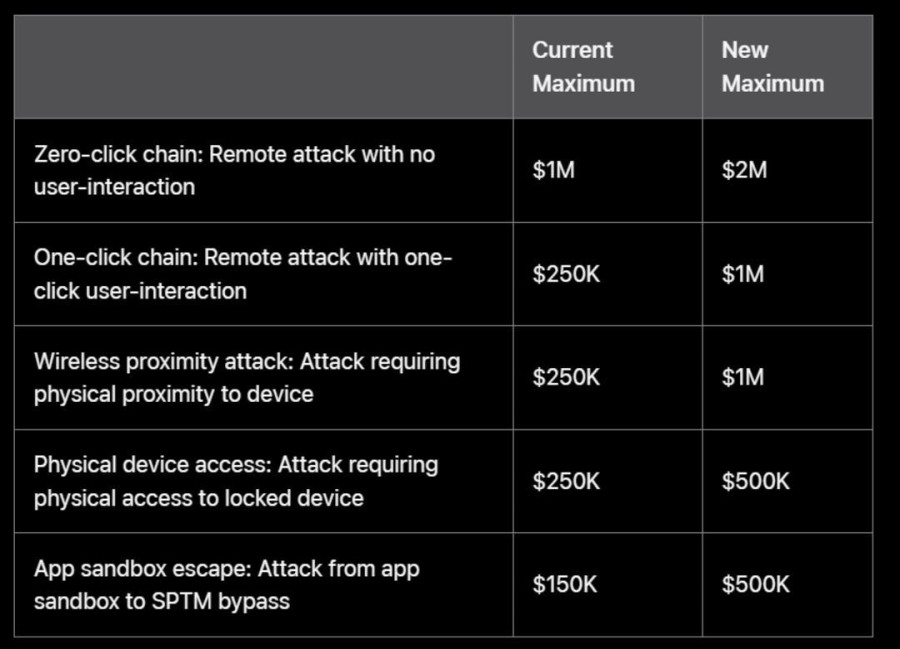This screenshot has height=649, width=900.
Task: Click $1M new maximum for Wireless proximity
Action: click(743, 377)
